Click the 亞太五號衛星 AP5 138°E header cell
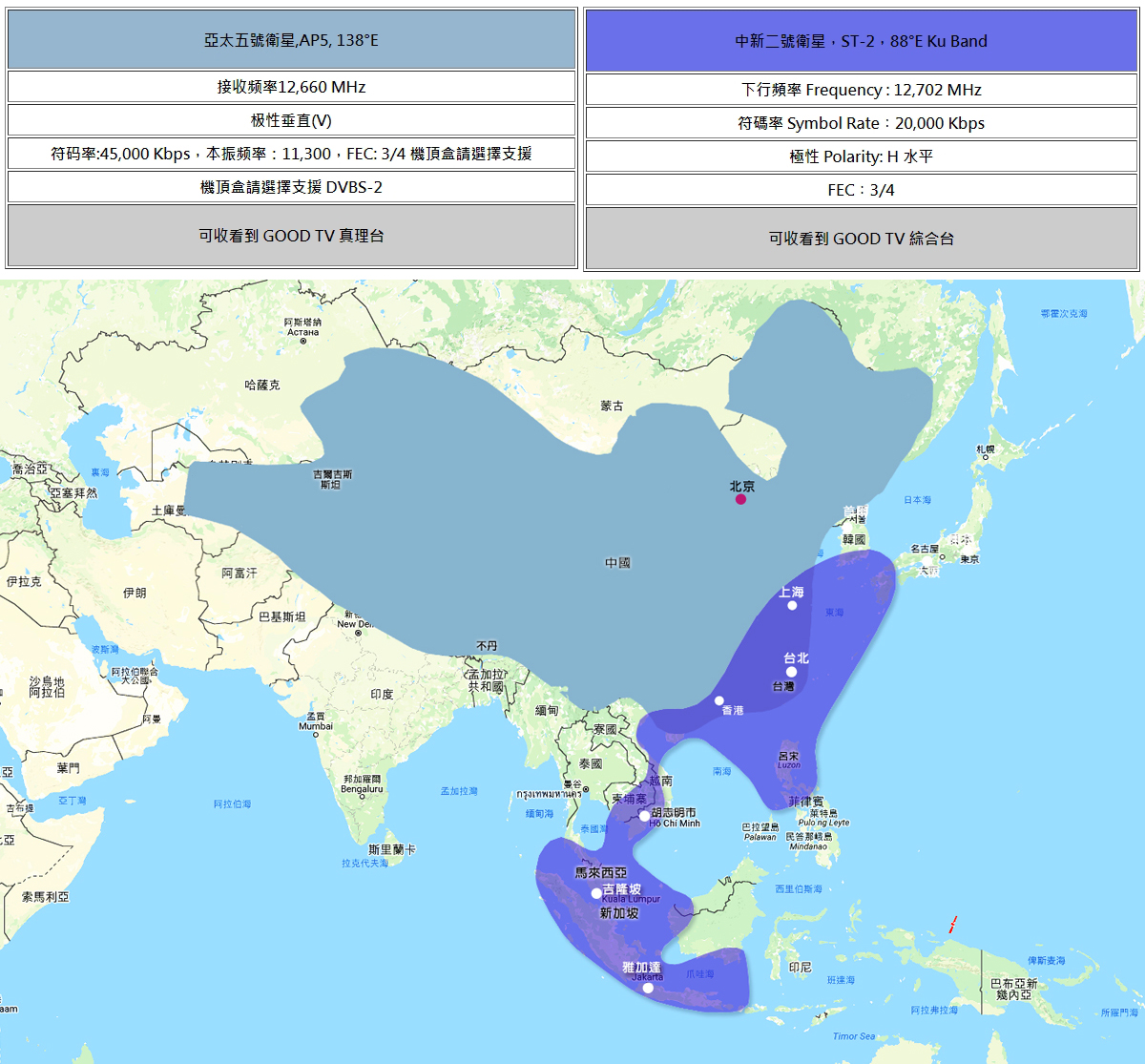The width and height of the screenshot is (1145, 1064). pyautogui.click(x=291, y=40)
